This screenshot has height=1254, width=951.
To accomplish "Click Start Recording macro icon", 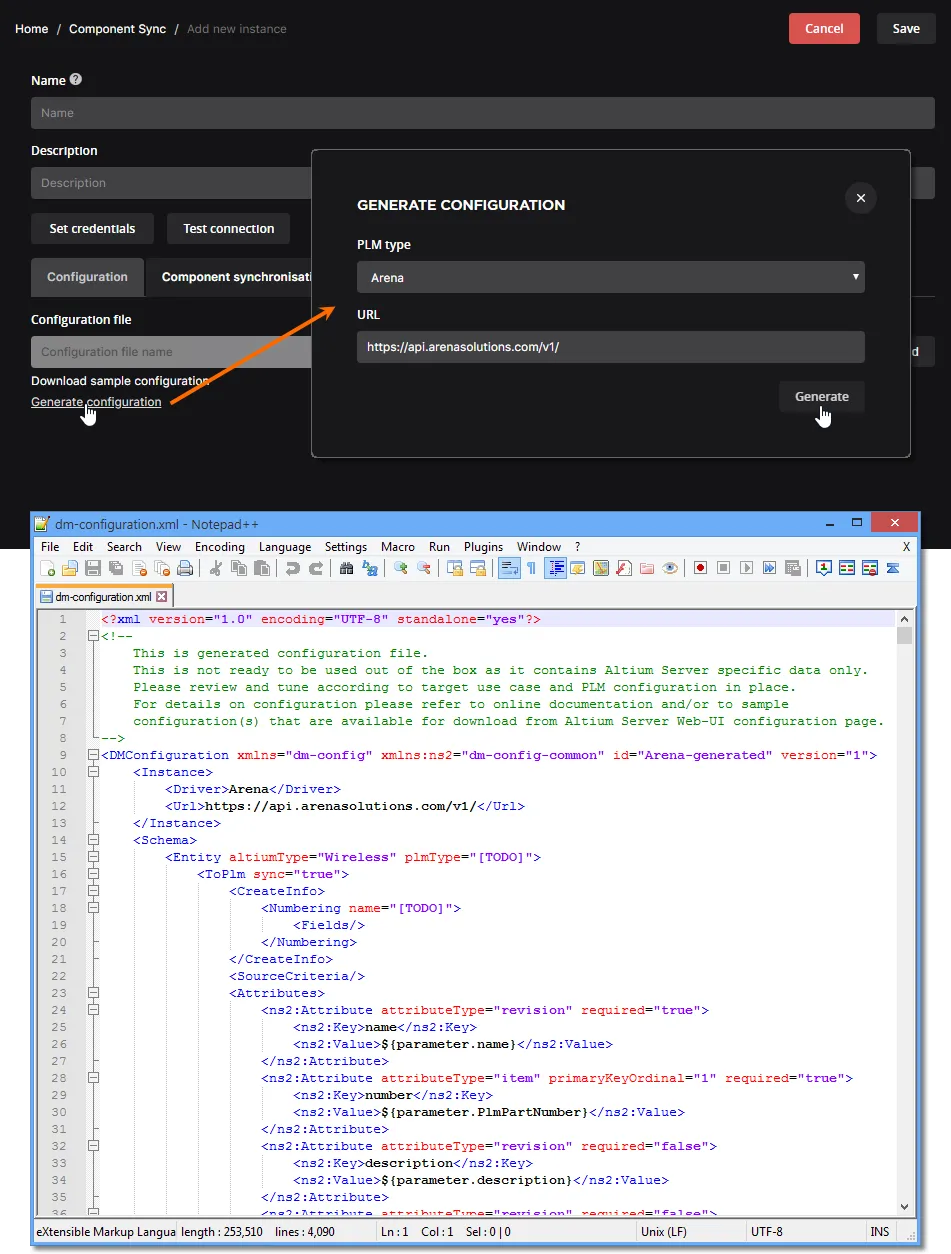I will pos(700,568).
